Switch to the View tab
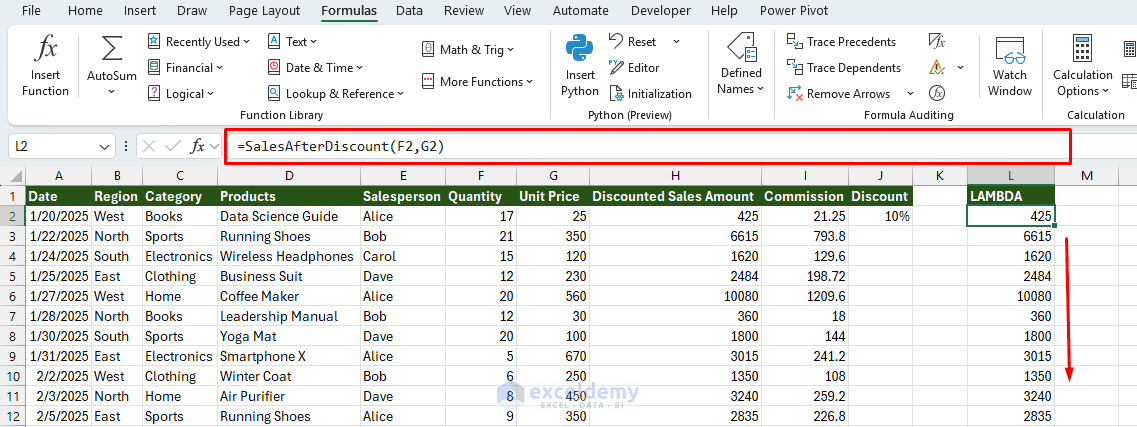Screen dimensions: 1137x427 [x=517, y=11]
